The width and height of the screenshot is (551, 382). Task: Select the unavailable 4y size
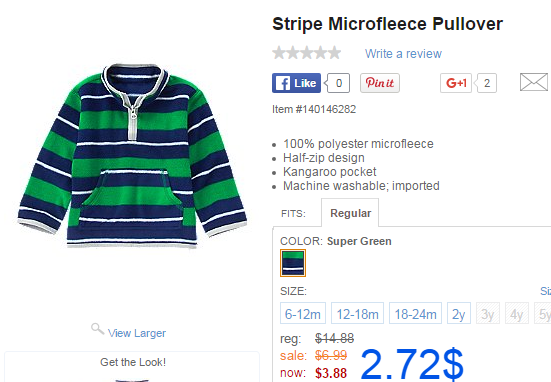(x=517, y=313)
